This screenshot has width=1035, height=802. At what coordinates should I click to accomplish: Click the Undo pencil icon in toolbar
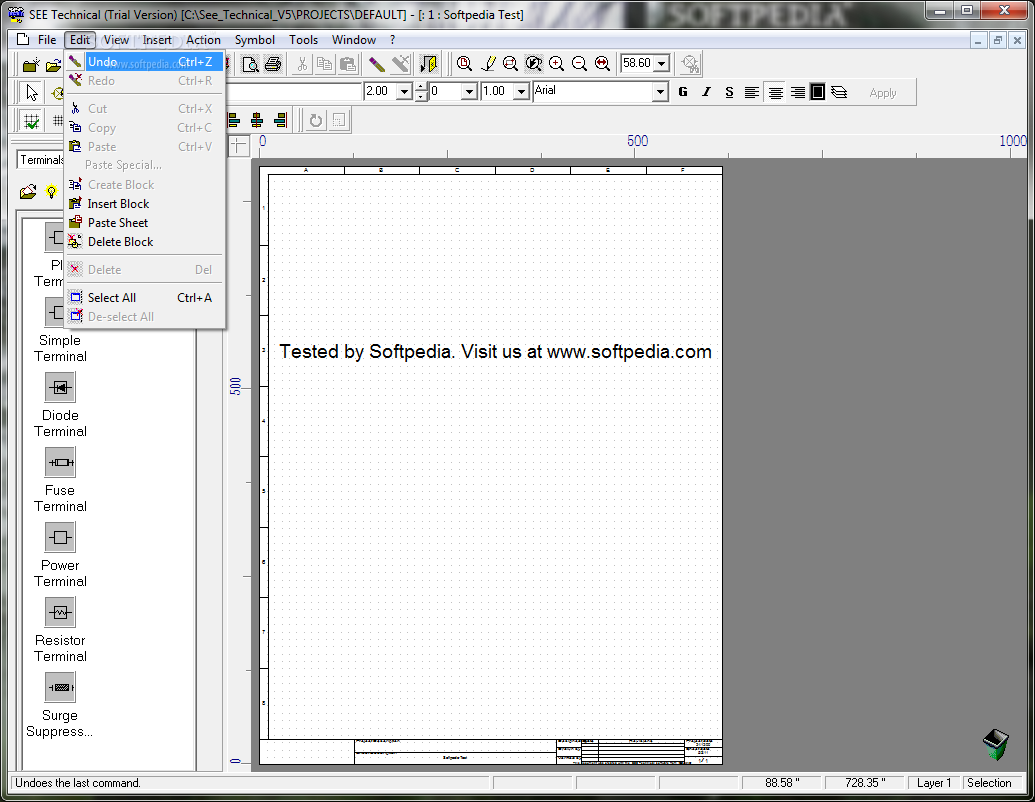377,64
